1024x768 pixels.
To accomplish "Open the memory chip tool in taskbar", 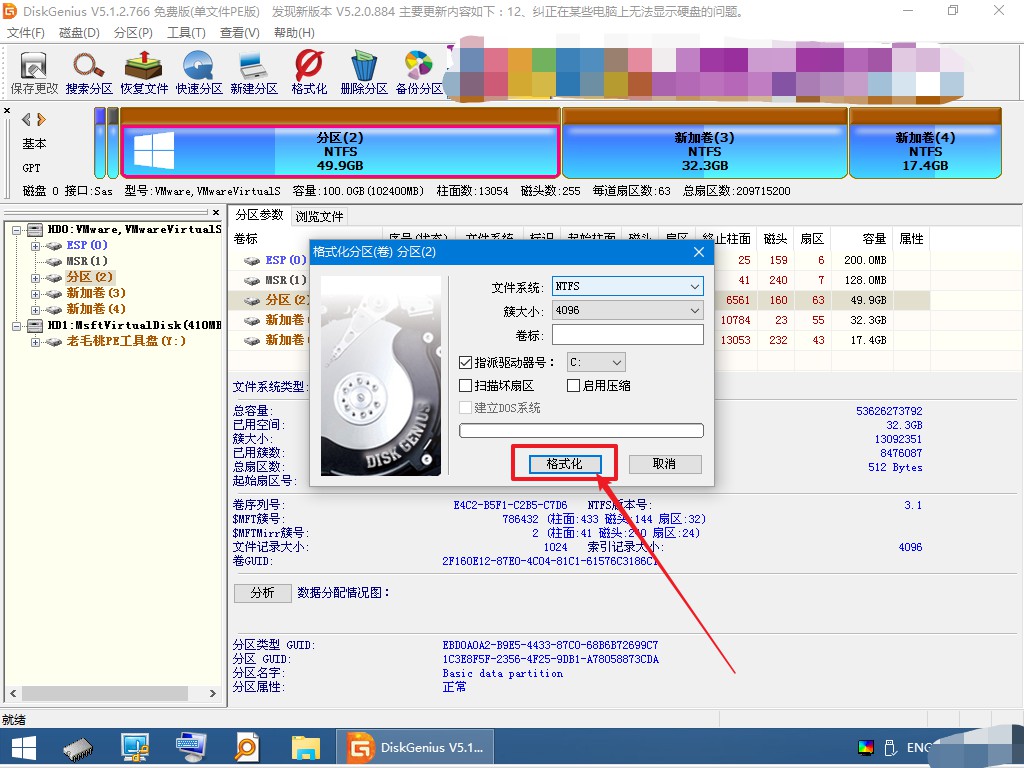I will coord(78,748).
